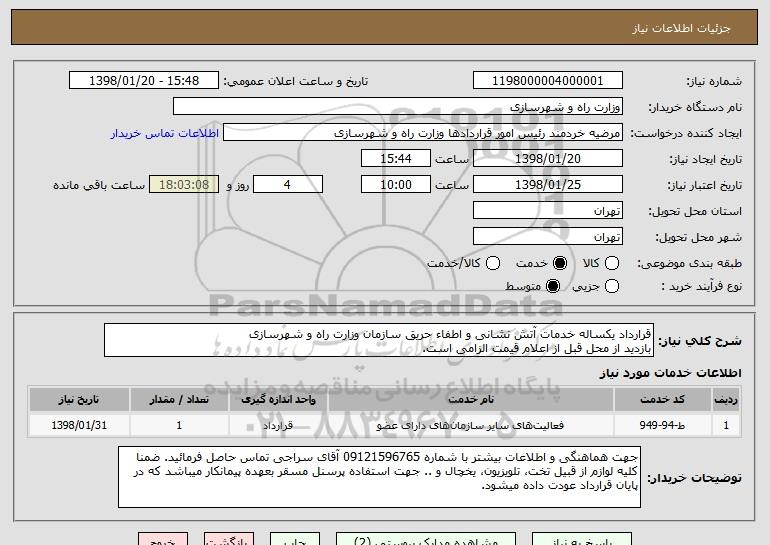770x545 pixels.
Task: Click the شهر محل تحویل field تهران
Action: coord(548,237)
